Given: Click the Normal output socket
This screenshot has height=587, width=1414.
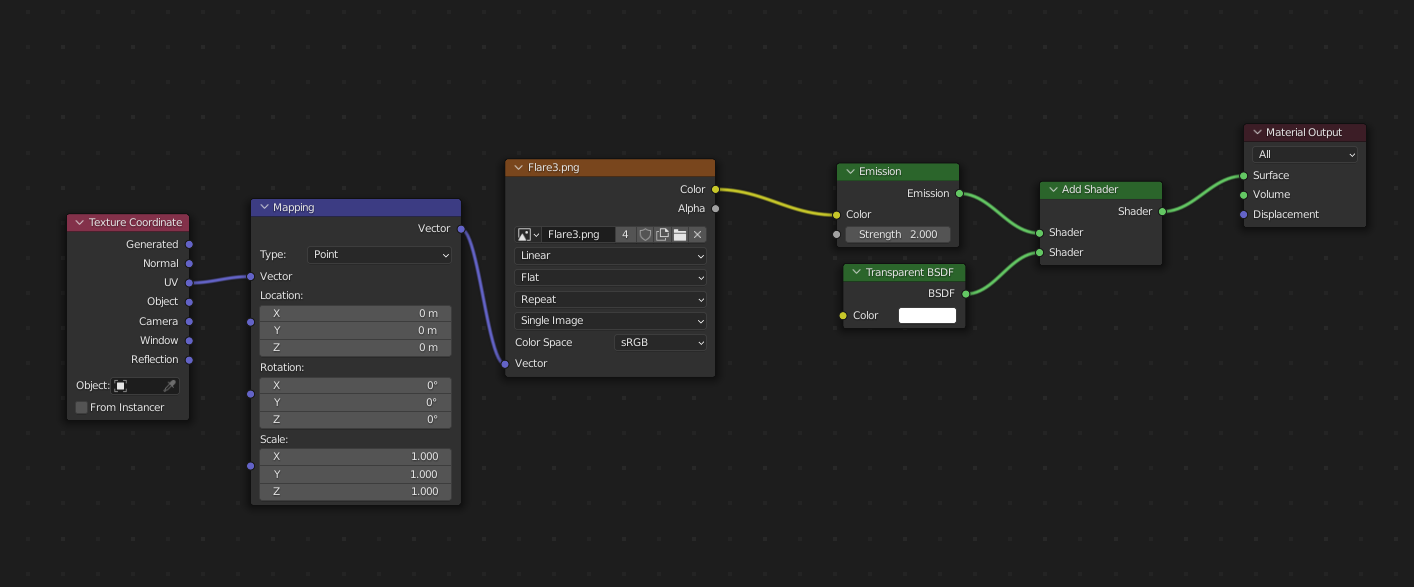Looking at the screenshot, I should pos(189,263).
